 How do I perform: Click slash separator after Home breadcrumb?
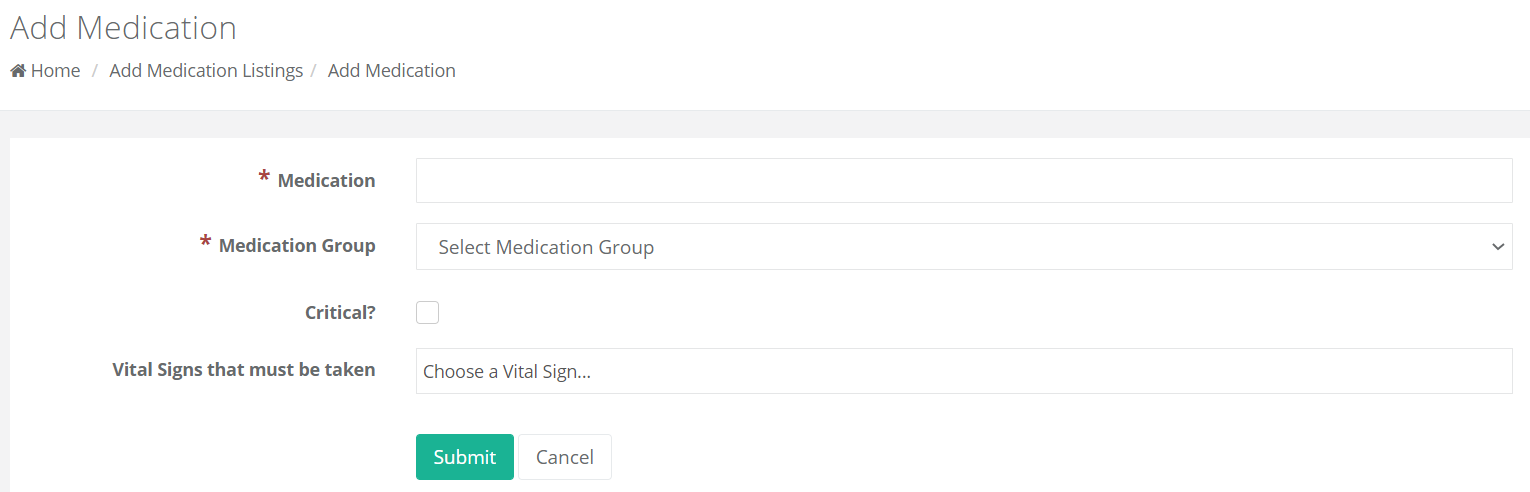click(95, 71)
